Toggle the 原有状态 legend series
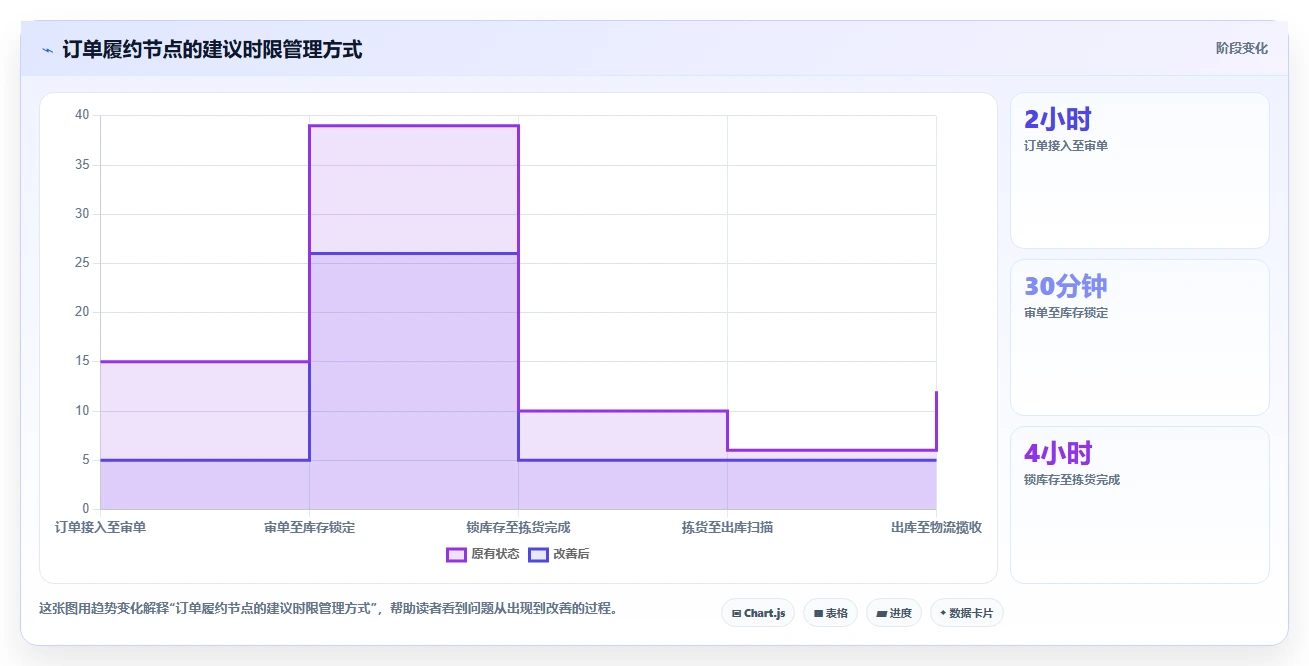This screenshot has width=1309, height=666. coord(482,554)
